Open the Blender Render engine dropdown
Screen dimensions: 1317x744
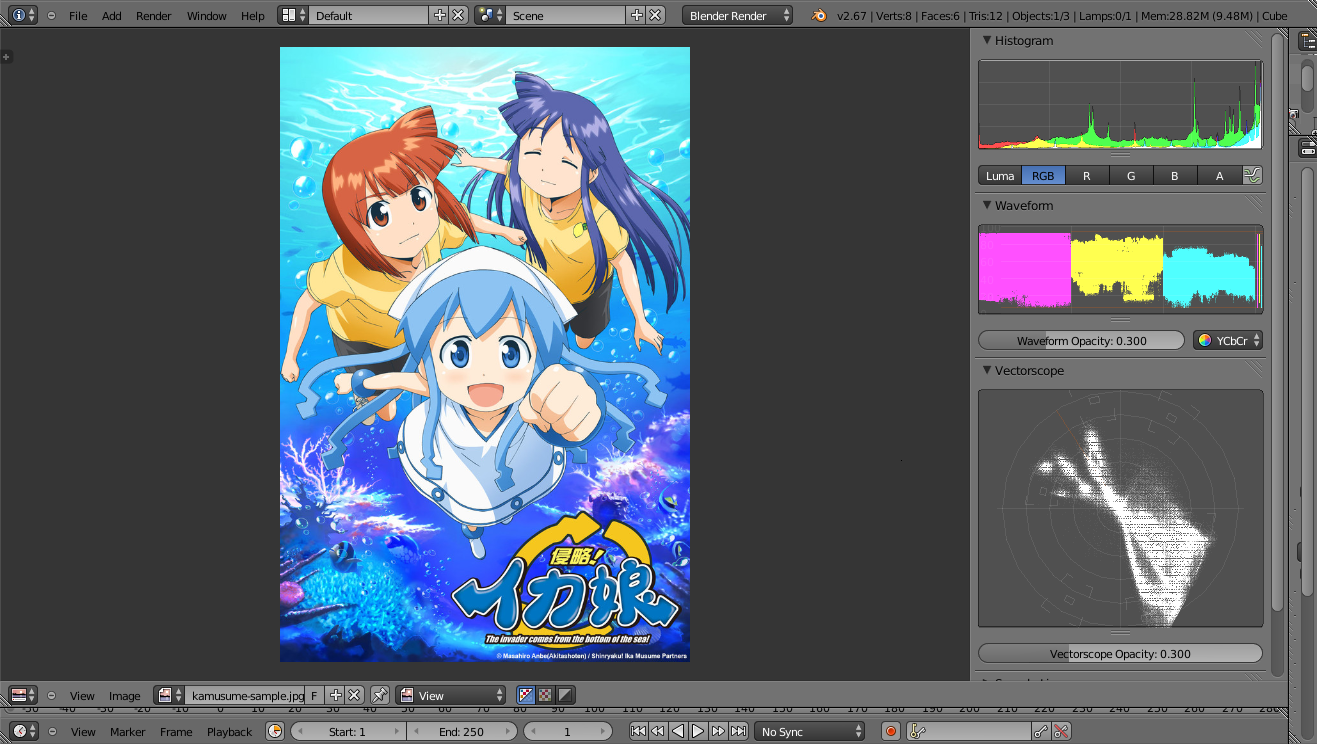[738, 15]
